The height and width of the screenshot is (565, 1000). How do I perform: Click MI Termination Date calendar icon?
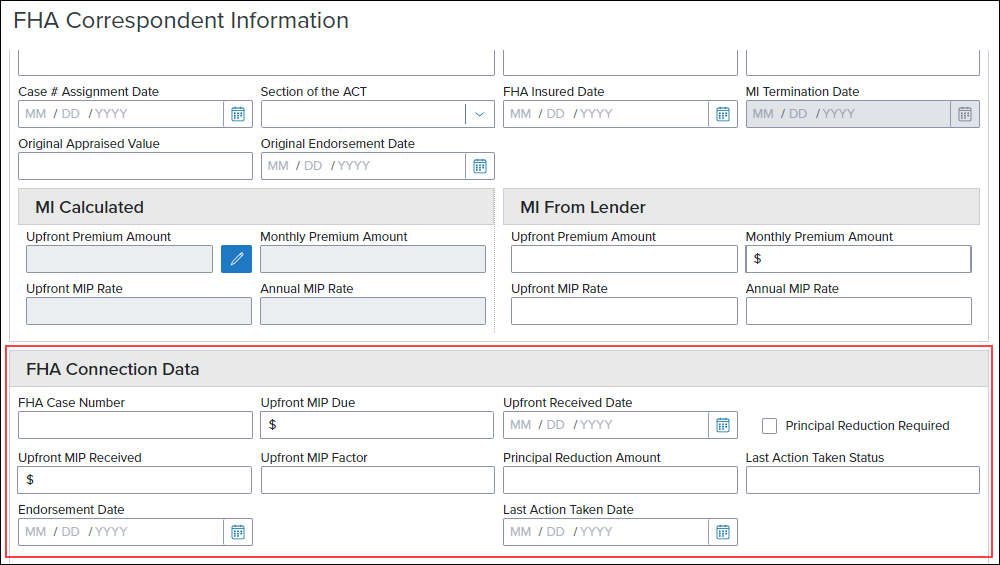965,114
